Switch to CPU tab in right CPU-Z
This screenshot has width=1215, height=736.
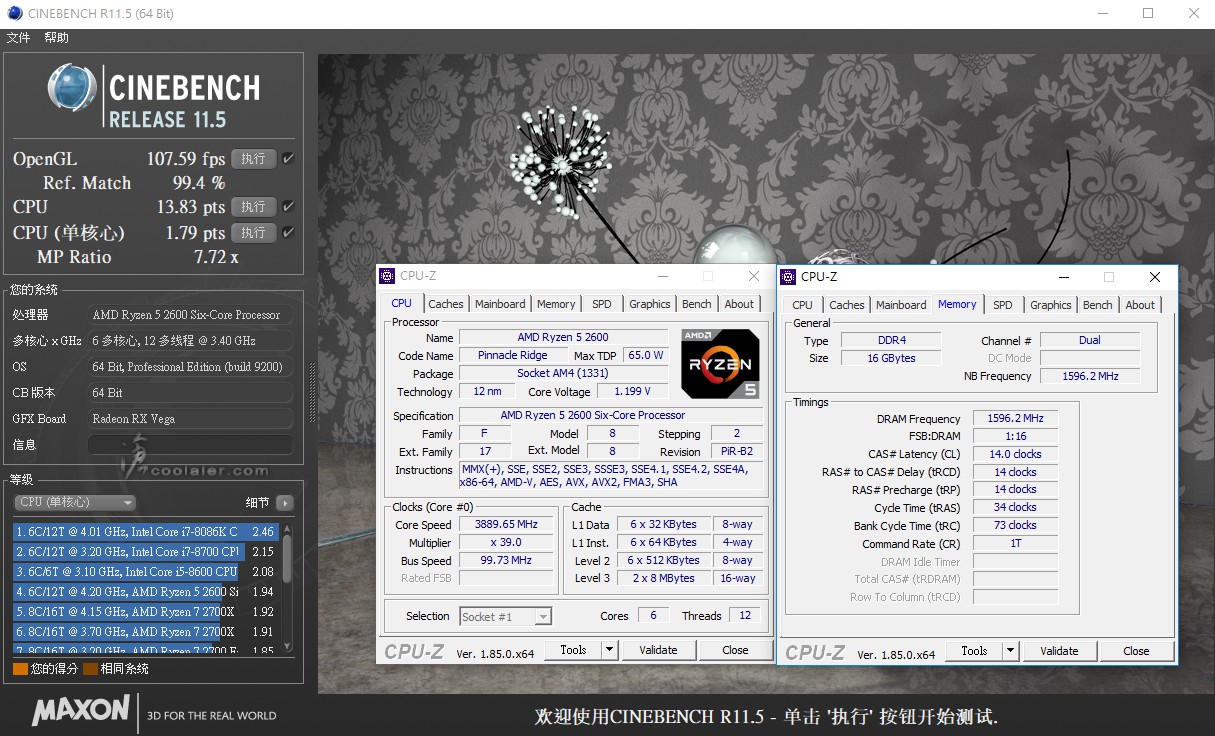(x=803, y=305)
